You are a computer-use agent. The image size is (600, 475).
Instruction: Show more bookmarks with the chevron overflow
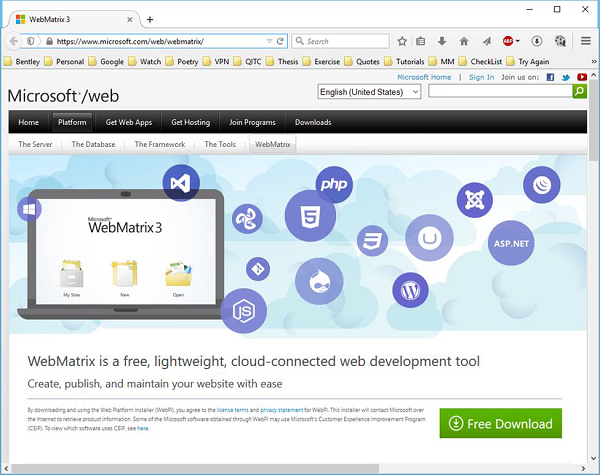[594, 62]
